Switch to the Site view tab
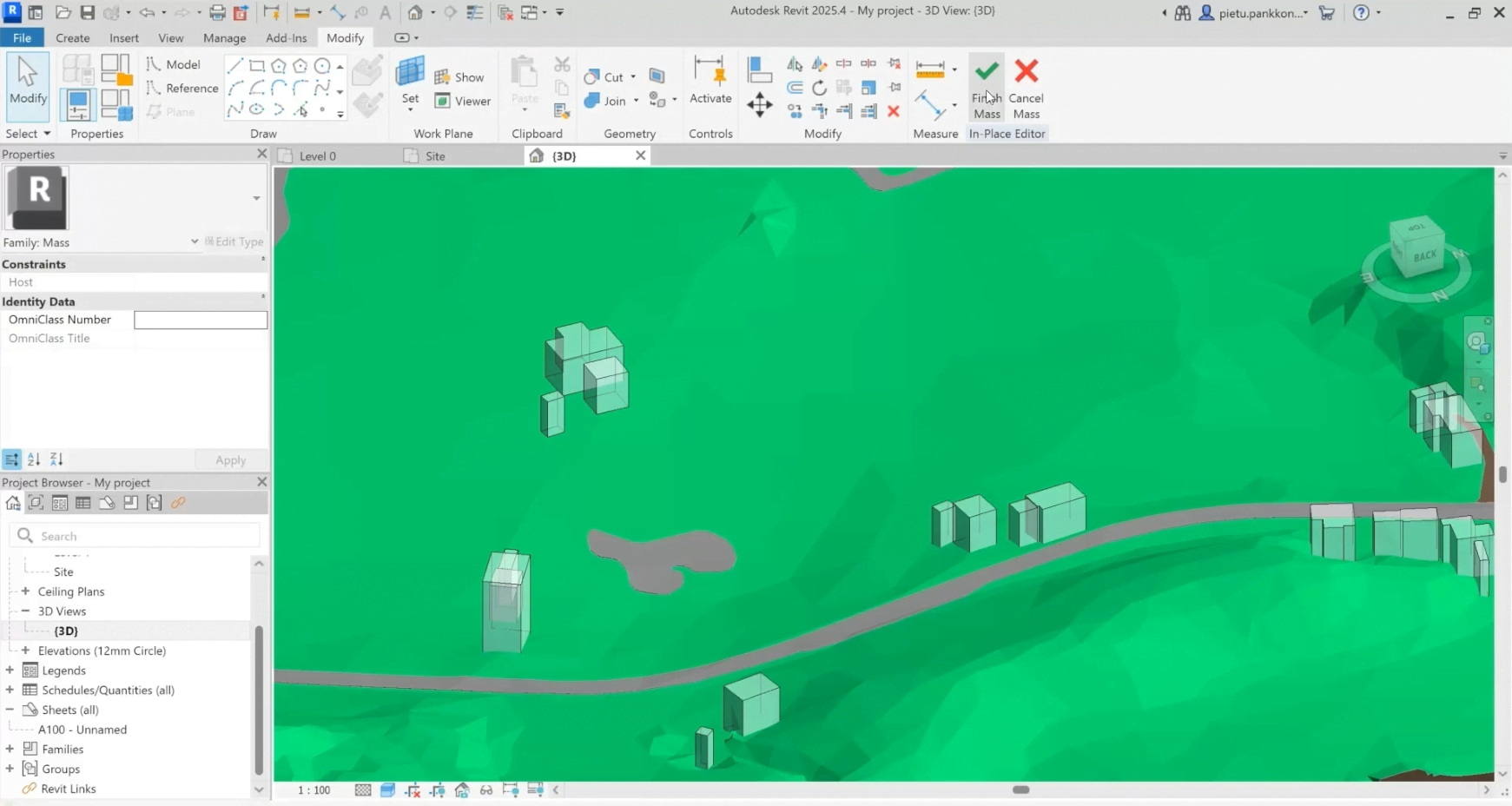Screen dimensions: 1512x806 click(434, 155)
